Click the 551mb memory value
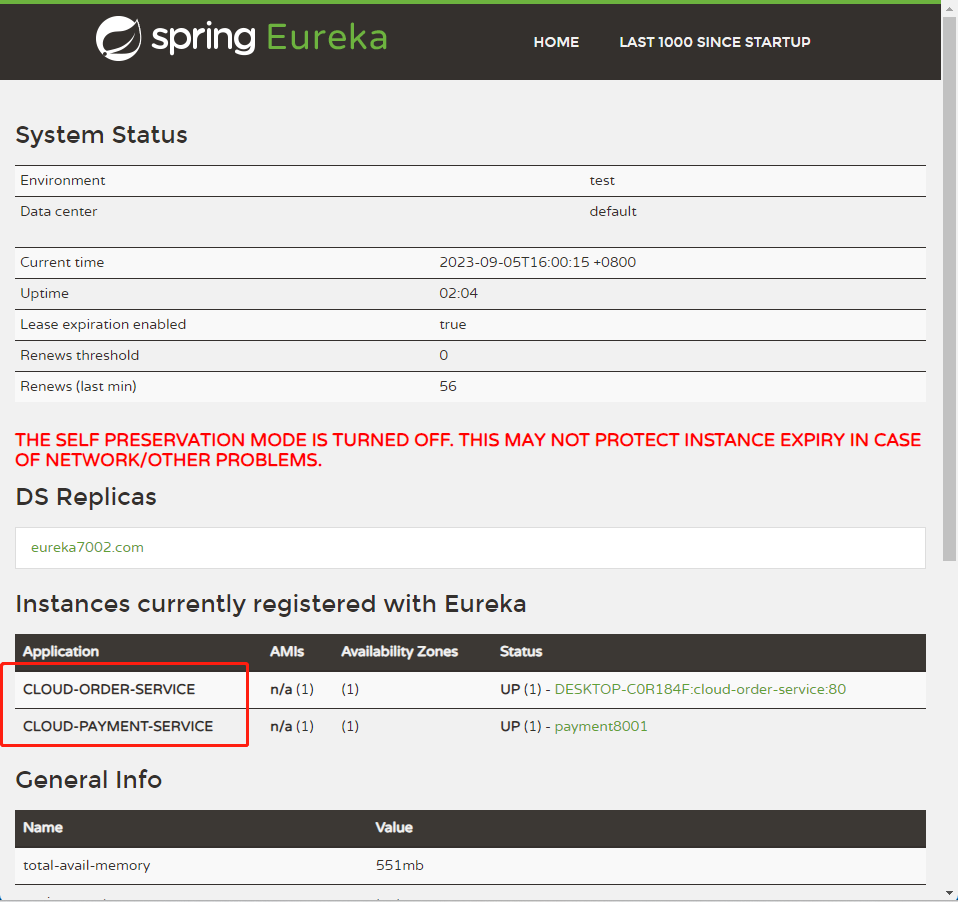Screen dimensions: 958x902 400,865
